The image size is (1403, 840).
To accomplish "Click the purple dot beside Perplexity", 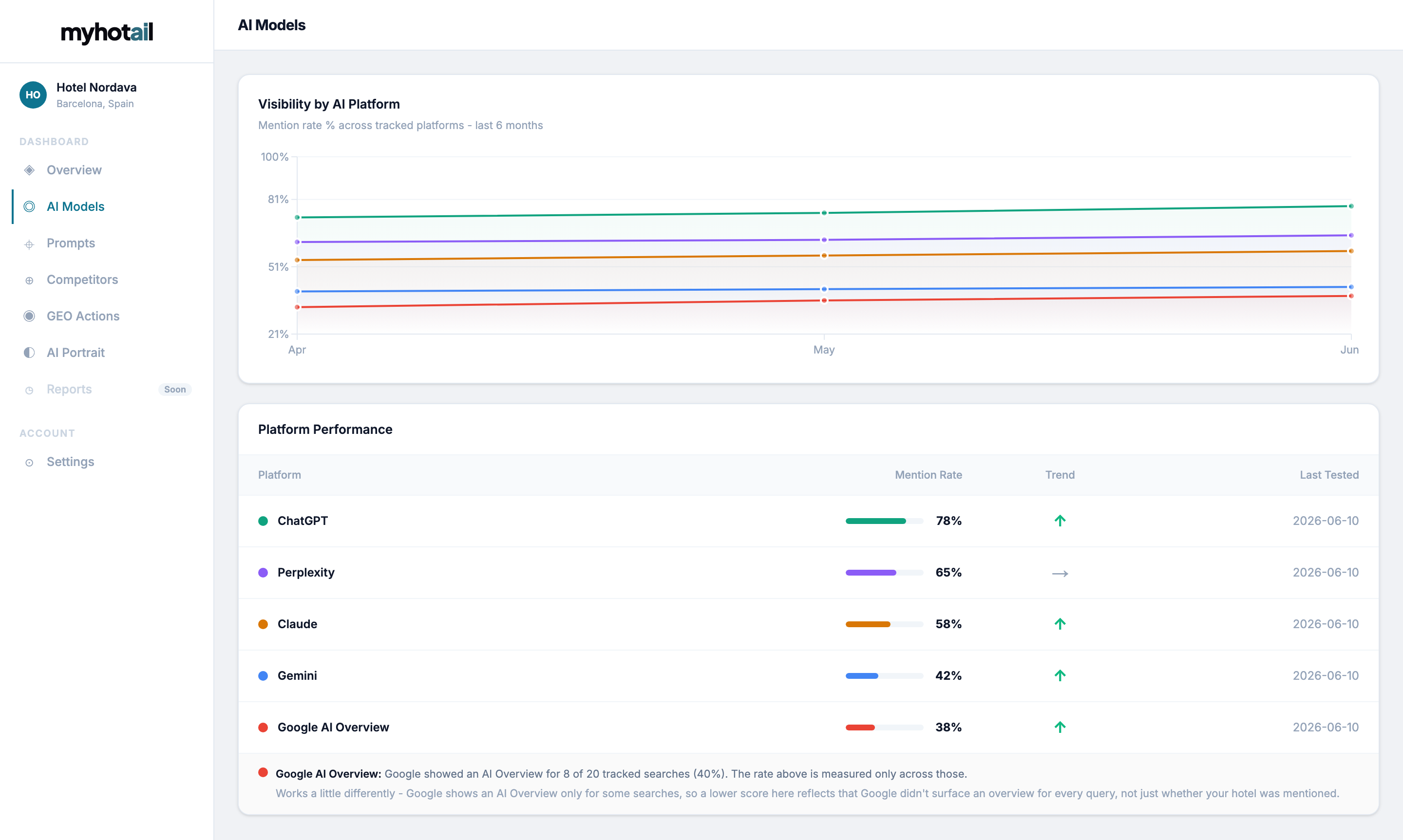I will pyautogui.click(x=263, y=572).
